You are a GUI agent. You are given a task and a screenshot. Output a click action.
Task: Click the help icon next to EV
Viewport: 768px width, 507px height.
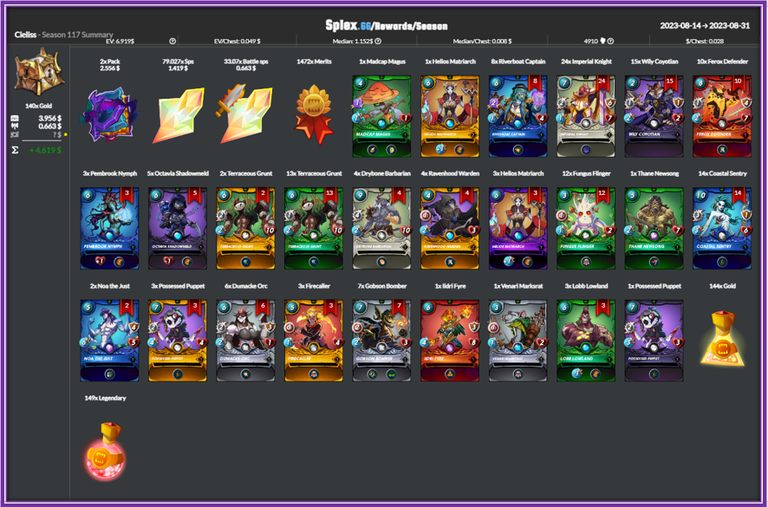coord(172,42)
